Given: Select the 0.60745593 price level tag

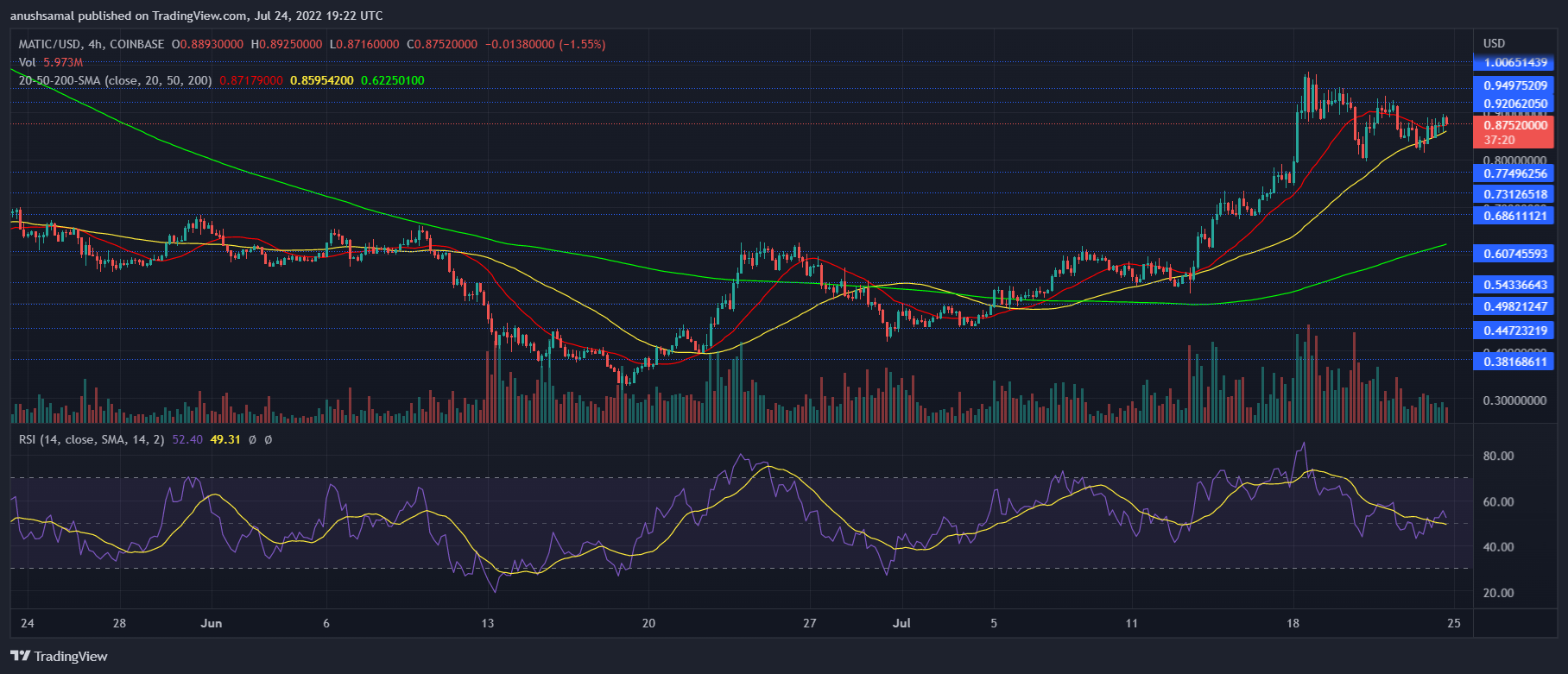Looking at the screenshot, I should [1514, 254].
